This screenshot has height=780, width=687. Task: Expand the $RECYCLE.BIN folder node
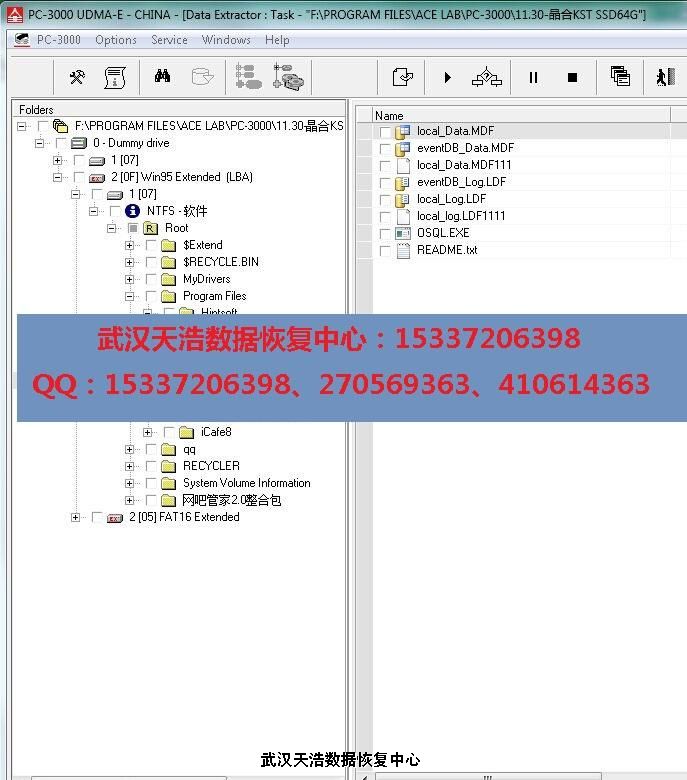(130, 262)
